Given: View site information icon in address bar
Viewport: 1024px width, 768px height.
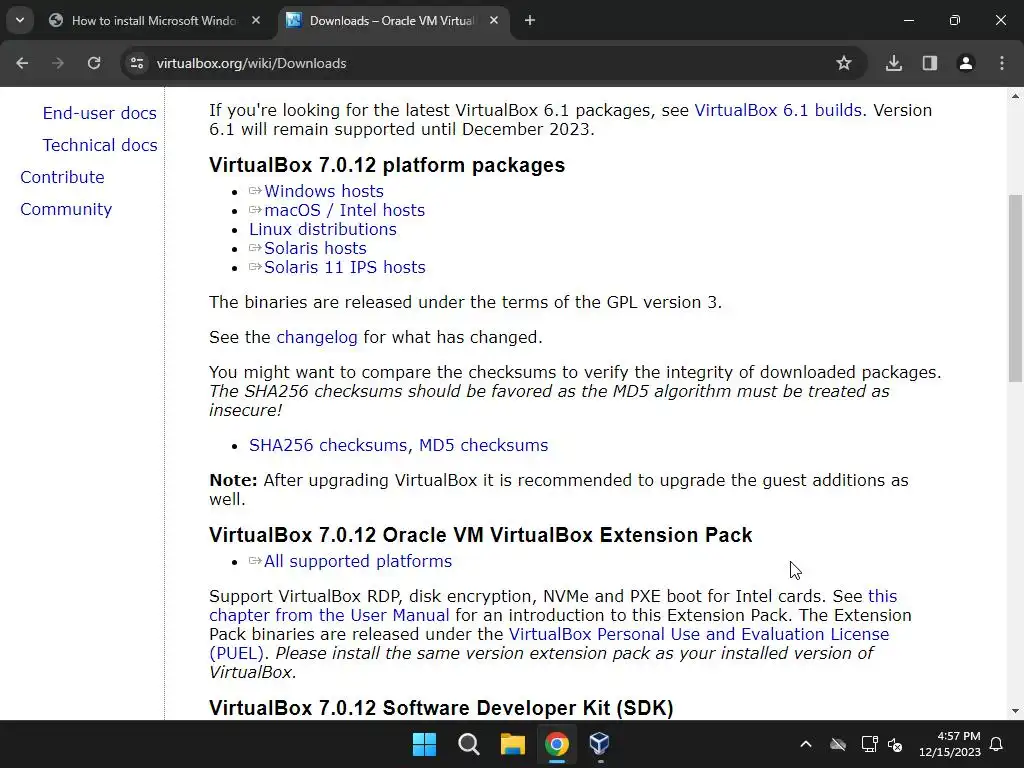Looking at the screenshot, I should tap(137, 63).
